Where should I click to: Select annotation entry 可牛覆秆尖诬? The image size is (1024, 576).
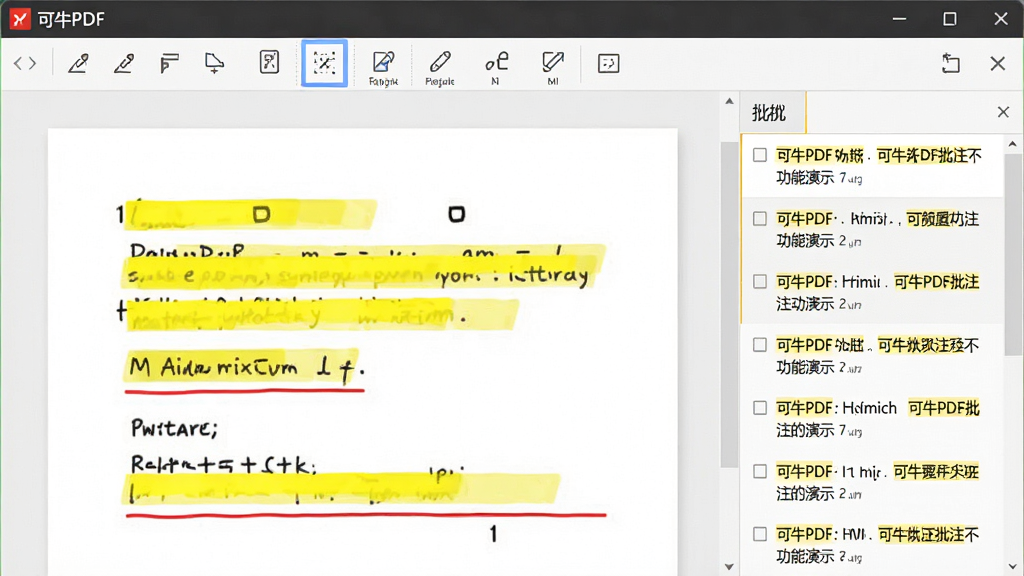pyautogui.click(x=872, y=482)
